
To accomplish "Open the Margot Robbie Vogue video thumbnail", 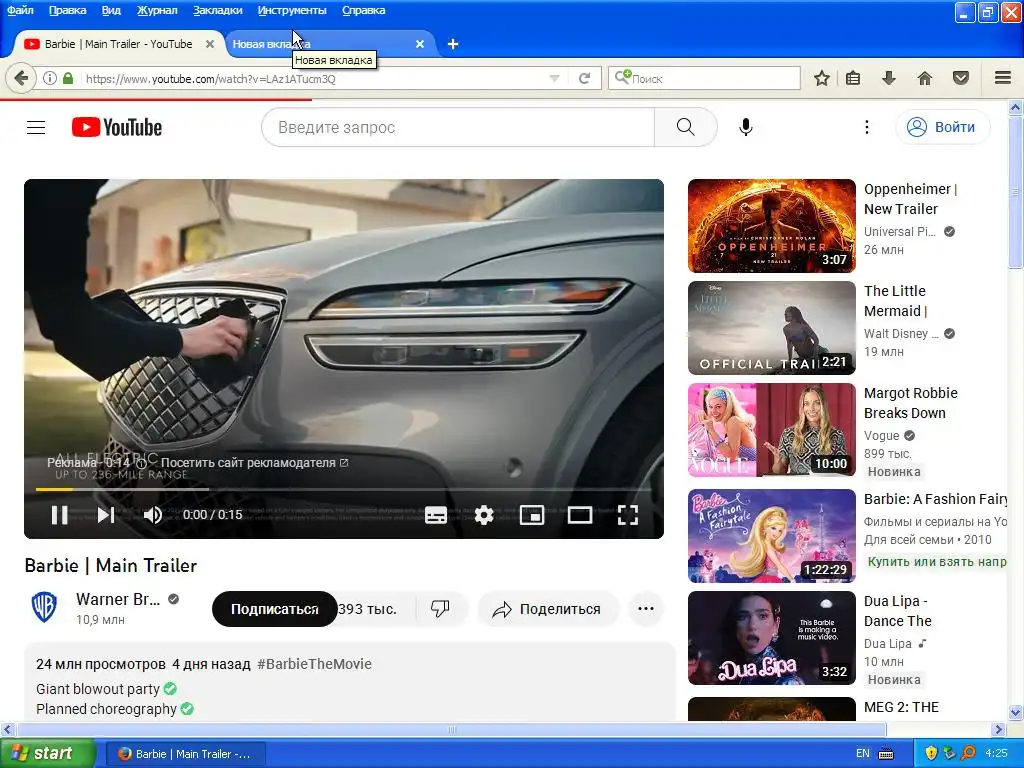I will [x=771, y=430].
